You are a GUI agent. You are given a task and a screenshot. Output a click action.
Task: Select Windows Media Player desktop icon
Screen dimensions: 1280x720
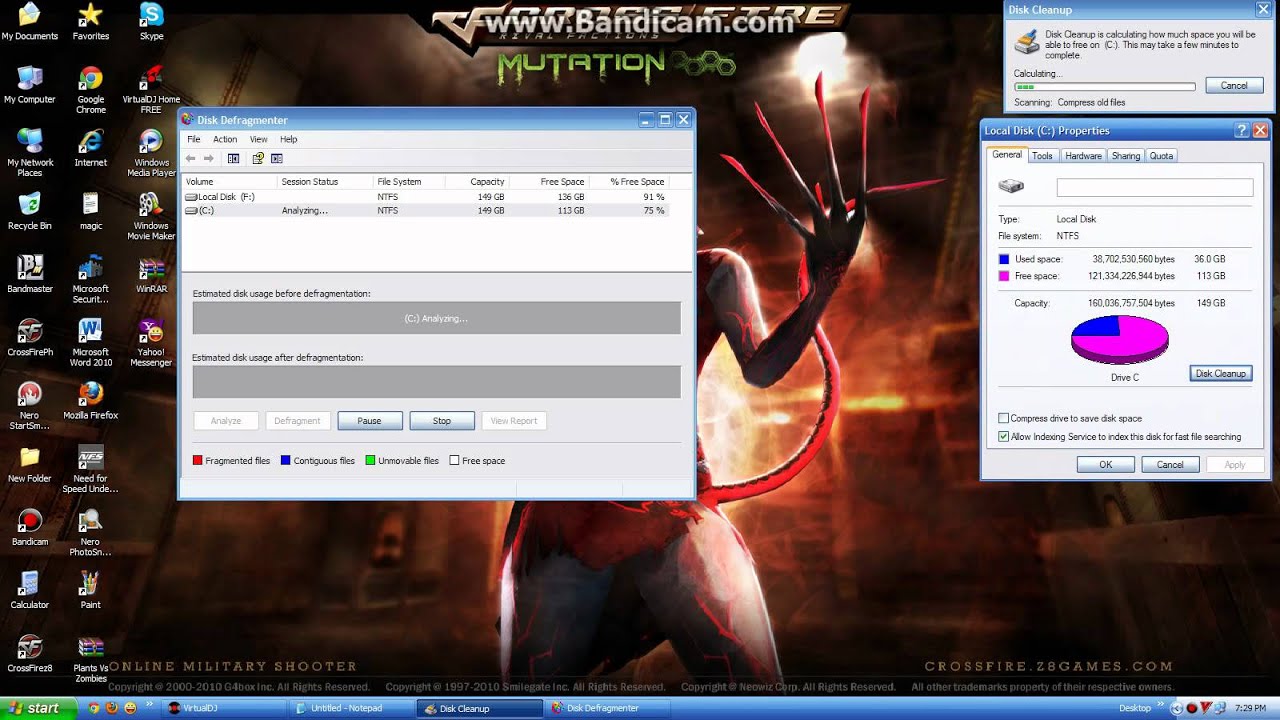(151, 153)
